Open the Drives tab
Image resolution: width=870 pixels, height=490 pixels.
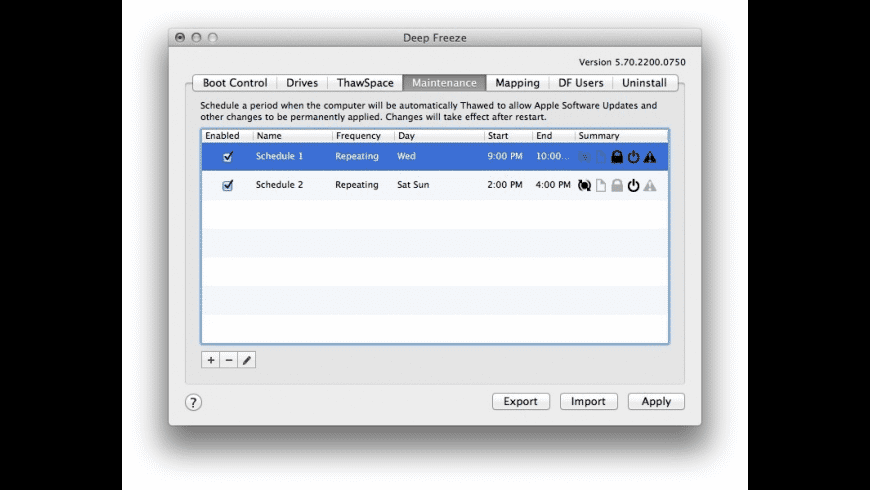click(x=302, y=83)
